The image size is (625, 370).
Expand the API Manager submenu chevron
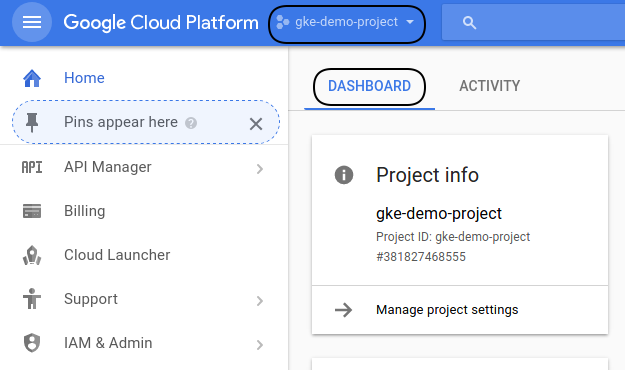click(260, 169)
